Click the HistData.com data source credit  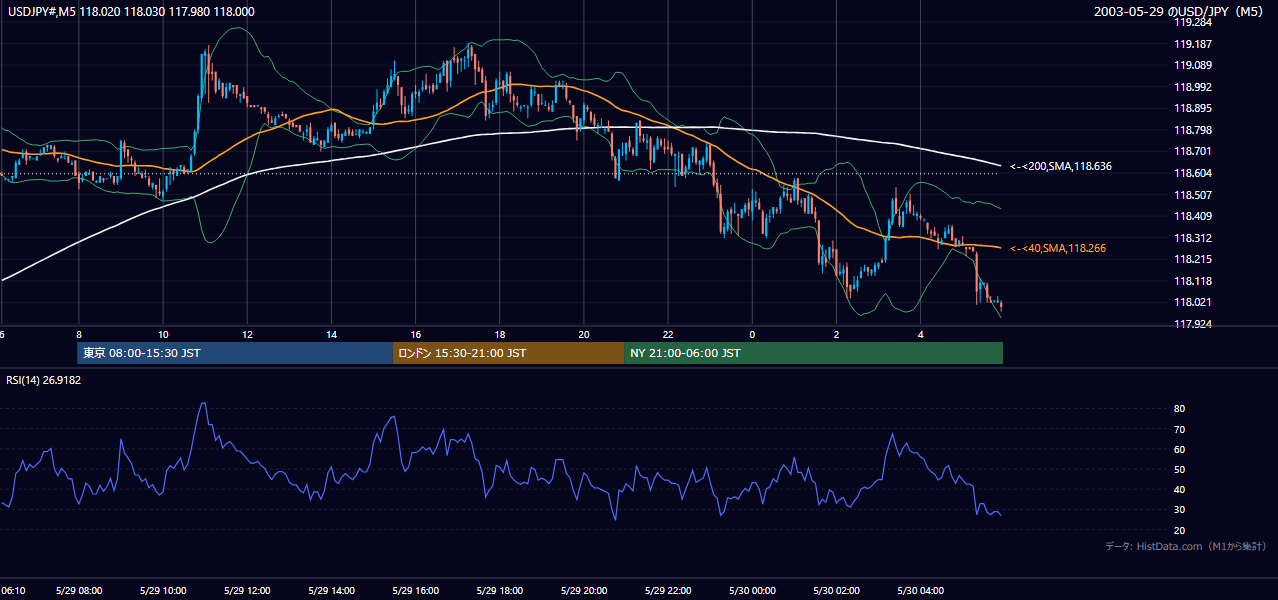click(x=1186, y=546)
